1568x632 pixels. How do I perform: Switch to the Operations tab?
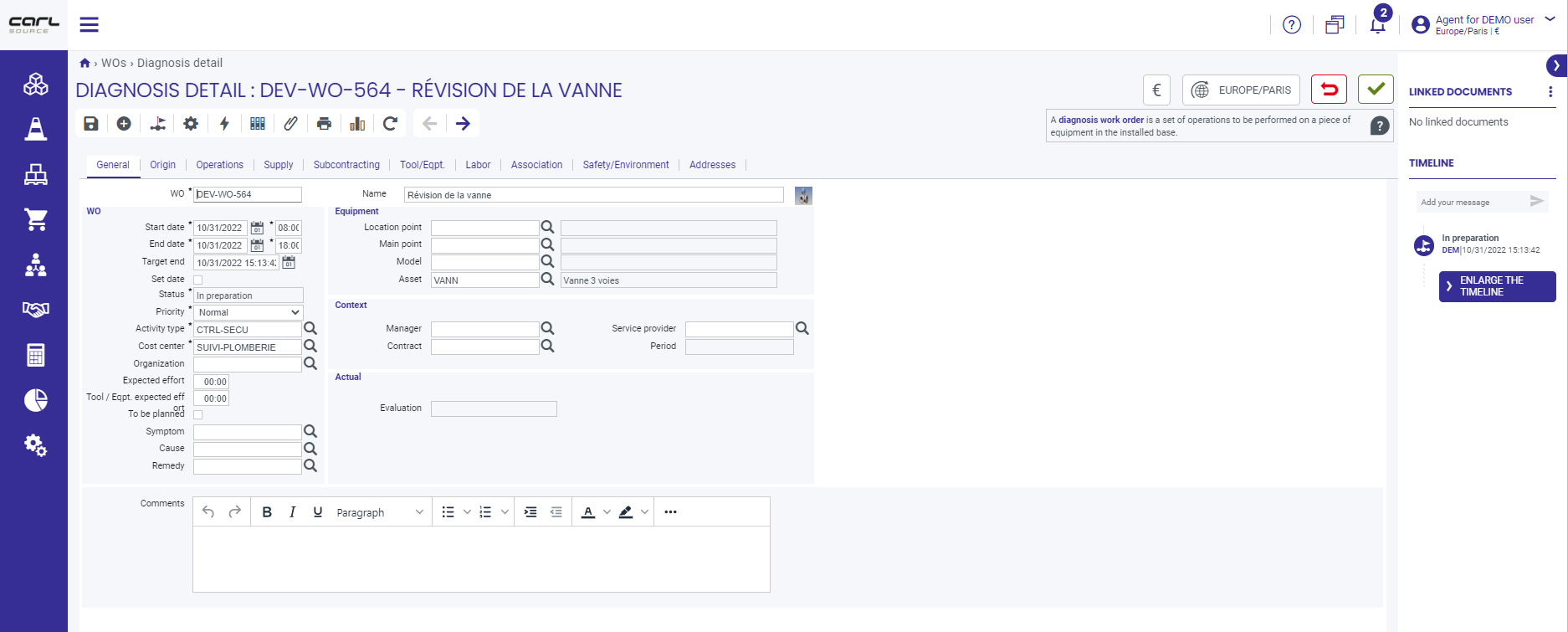(x=220, y=165)
